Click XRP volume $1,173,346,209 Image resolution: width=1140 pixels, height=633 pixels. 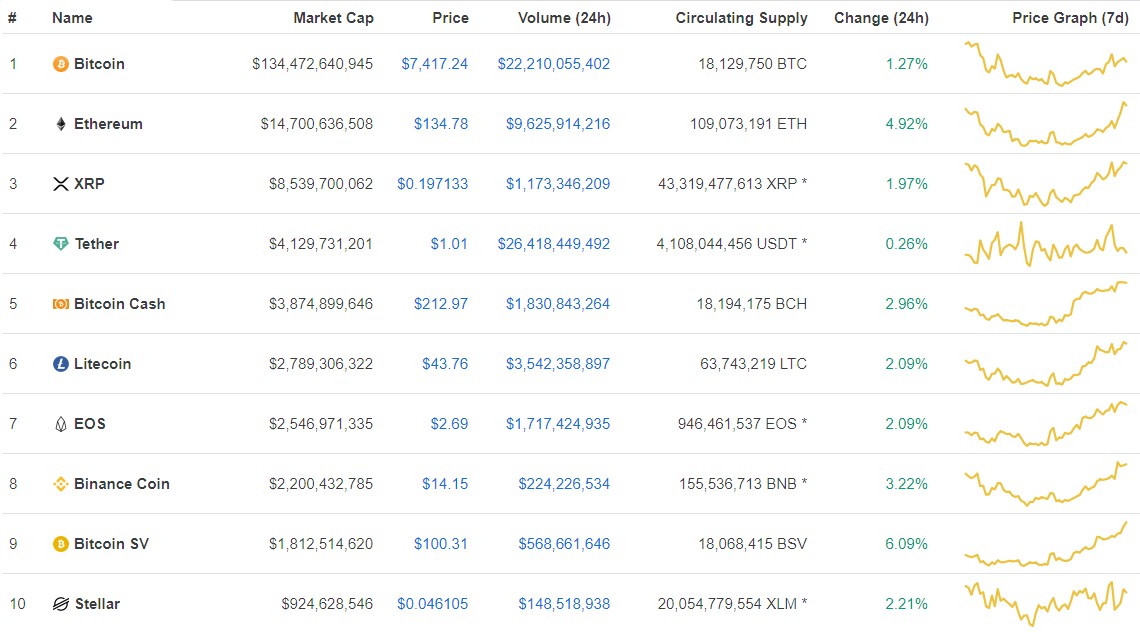(558, 184)
